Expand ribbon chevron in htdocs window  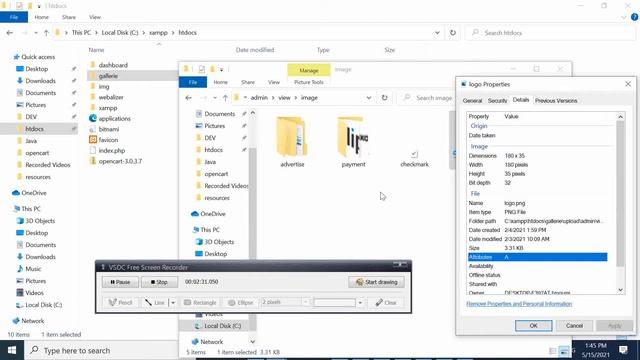pyautogui.click(x=624, y=18)
